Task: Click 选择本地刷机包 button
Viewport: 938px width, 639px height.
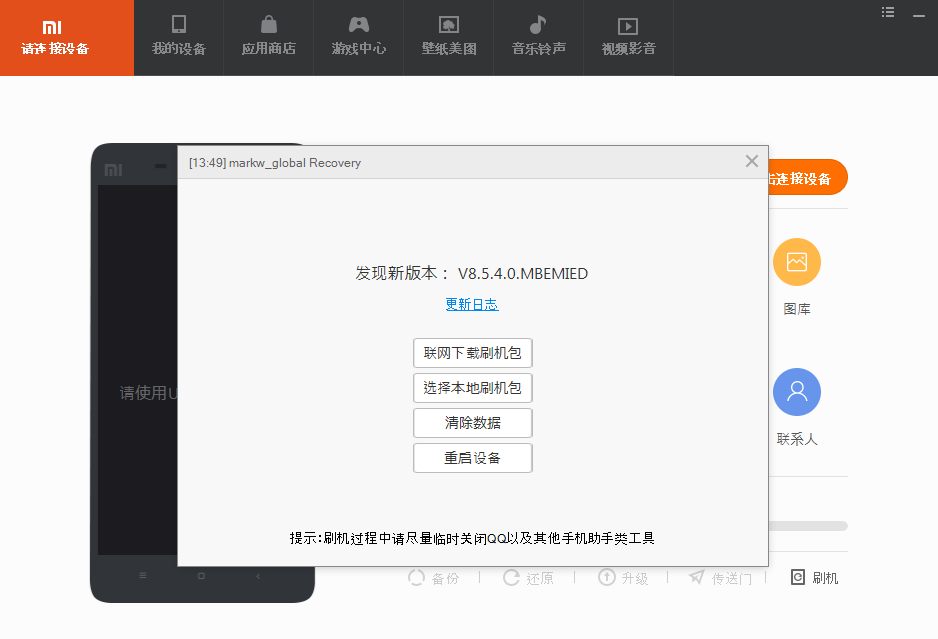Action: click(472, 388)
